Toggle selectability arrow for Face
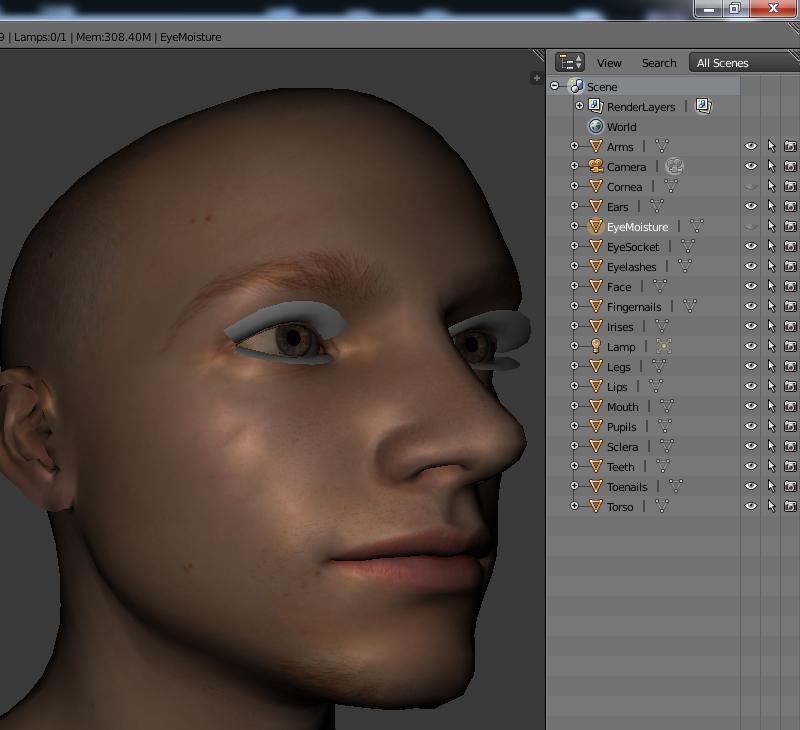Viewport: 800px width, 730px height. click(771, 286)
